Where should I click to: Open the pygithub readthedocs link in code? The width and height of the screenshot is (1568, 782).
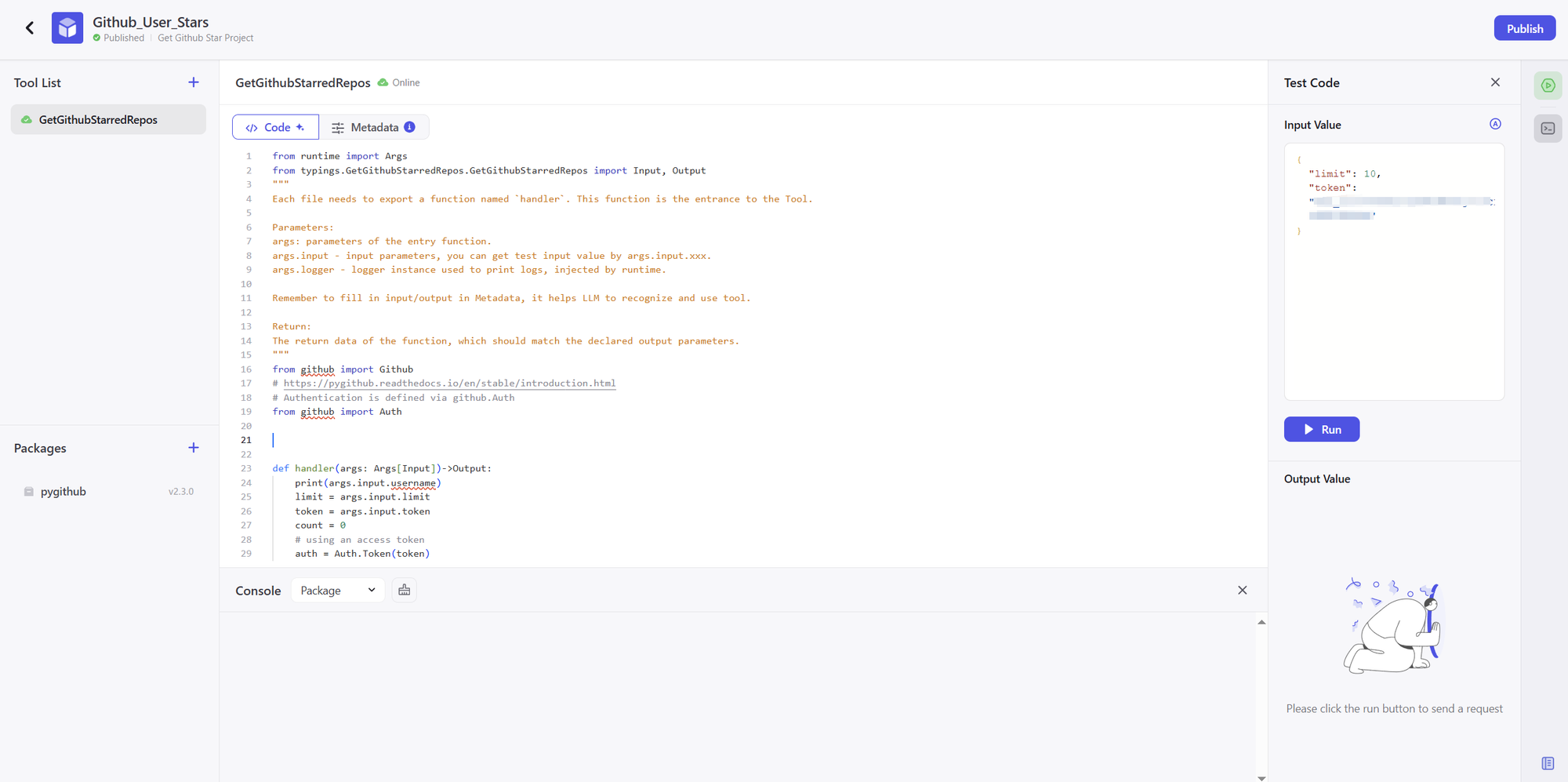pyautogui.click(x=449, y=384)
